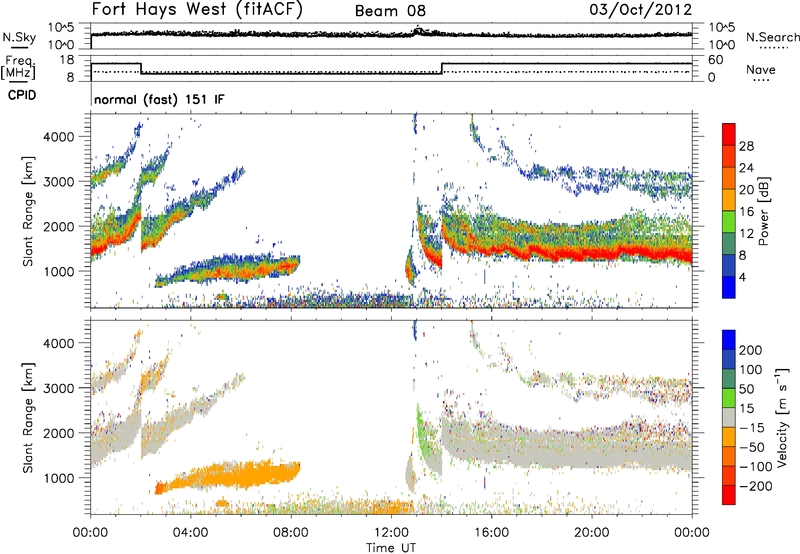Image resolution: width=800 pixels, height=554 pixels.
Task: Click the "-200" tick on the Velocity scale
Action: click(x=756, y=486)
